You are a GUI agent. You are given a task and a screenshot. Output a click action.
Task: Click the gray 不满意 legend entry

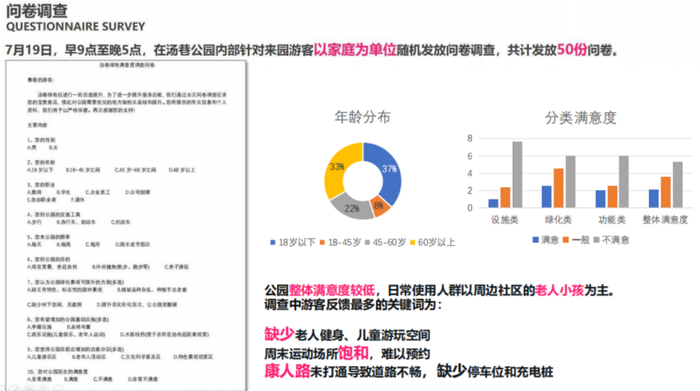tap(611, 240)
